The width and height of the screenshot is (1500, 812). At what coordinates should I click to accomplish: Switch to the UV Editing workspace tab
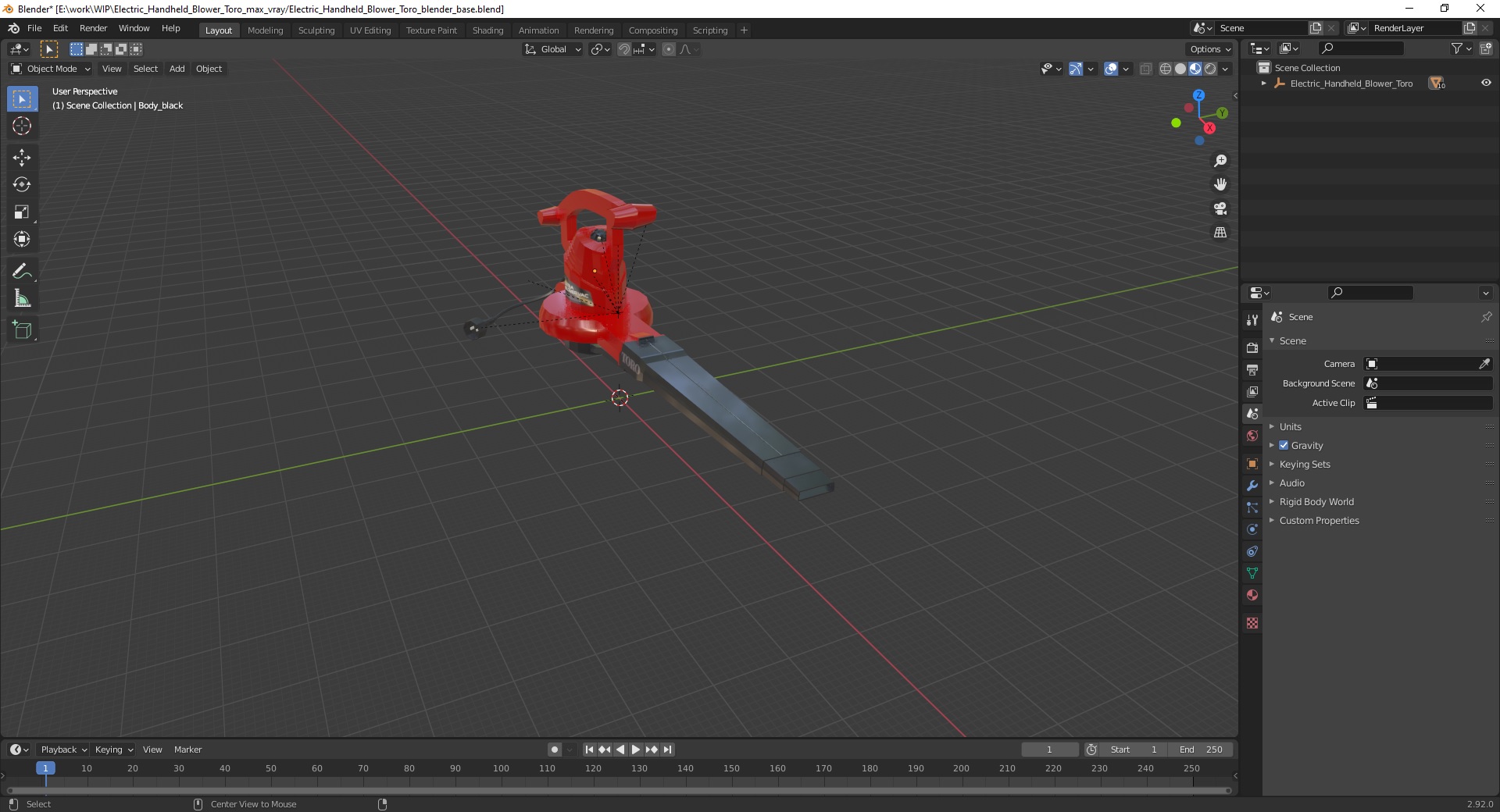(x=370, y=30)
